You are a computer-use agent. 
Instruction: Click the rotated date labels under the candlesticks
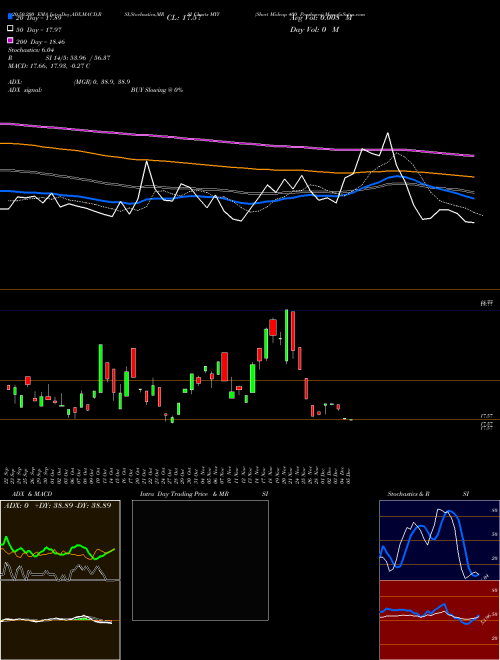178,475
